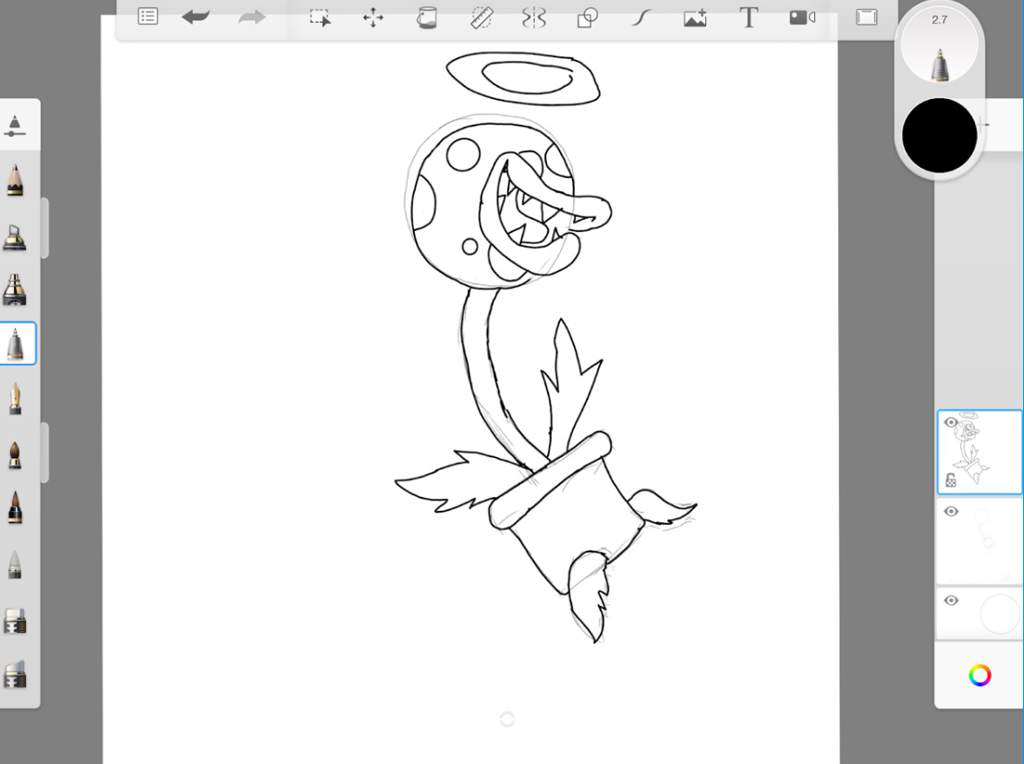Pick the round Paintbrush

click(x=15, y=454)
